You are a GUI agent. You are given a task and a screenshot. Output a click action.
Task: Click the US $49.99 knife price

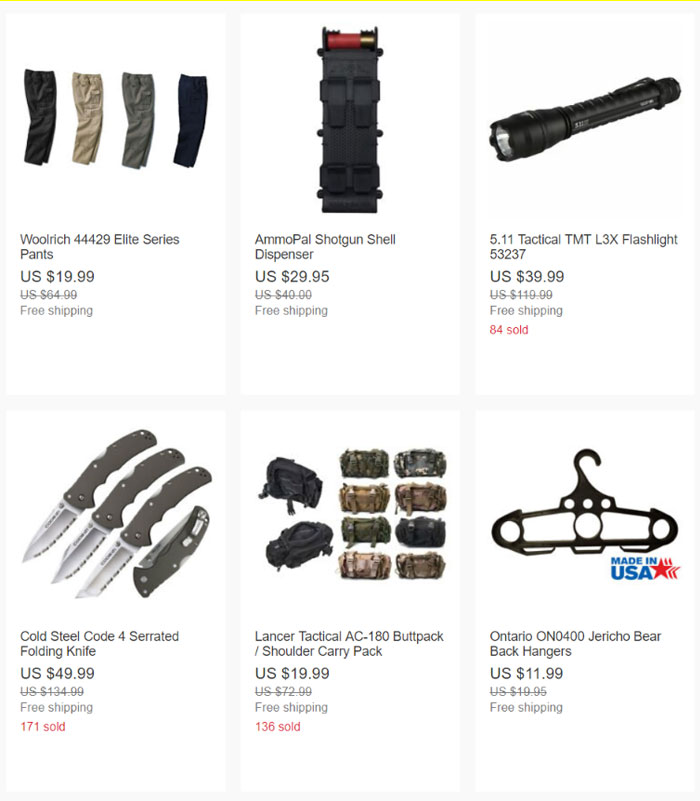(x=57, y=673)
